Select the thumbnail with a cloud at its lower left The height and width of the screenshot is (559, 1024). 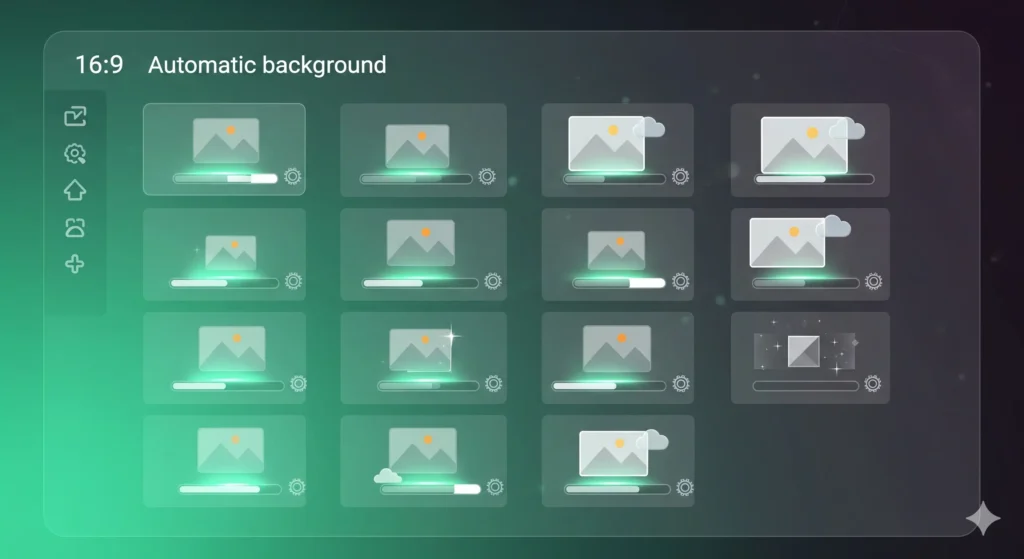pyautogui.click(x=421, y=451)
